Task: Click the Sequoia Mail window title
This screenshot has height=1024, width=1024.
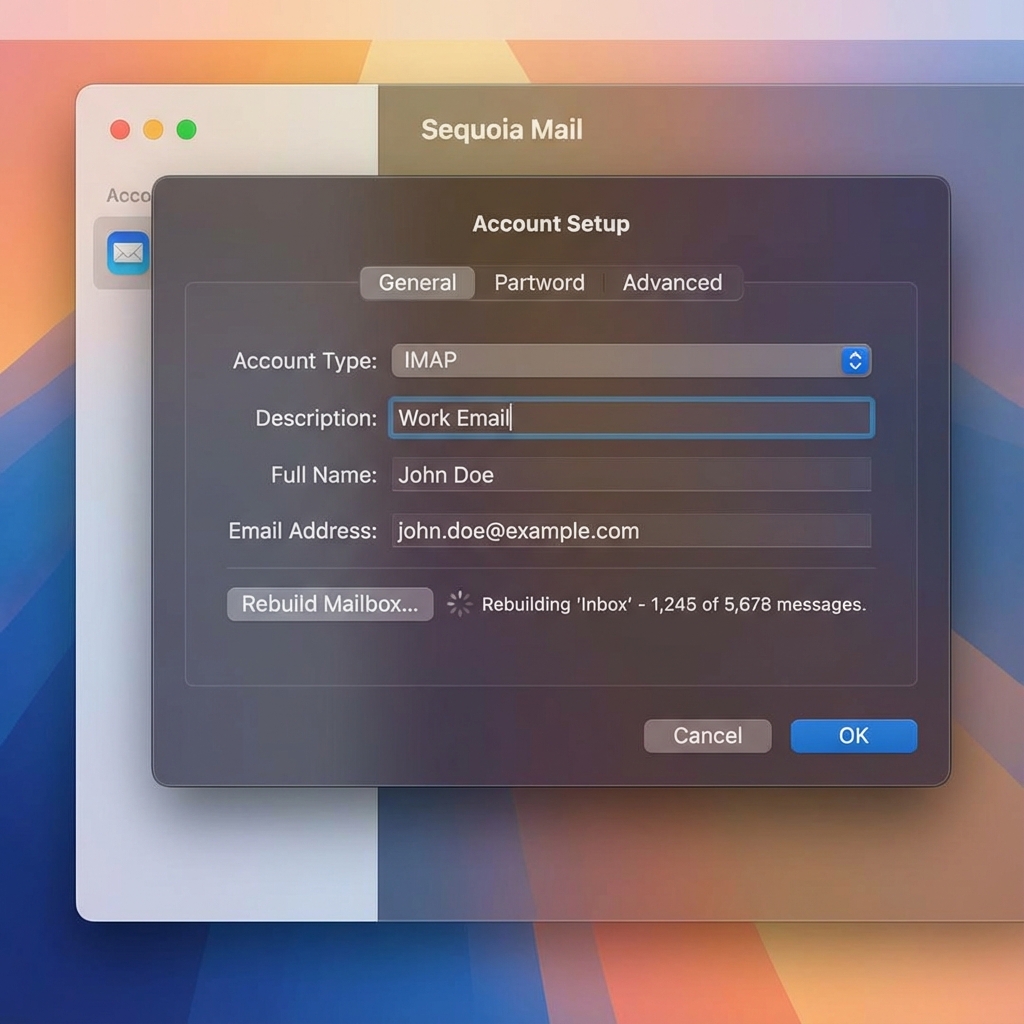Action: [502, 129]
